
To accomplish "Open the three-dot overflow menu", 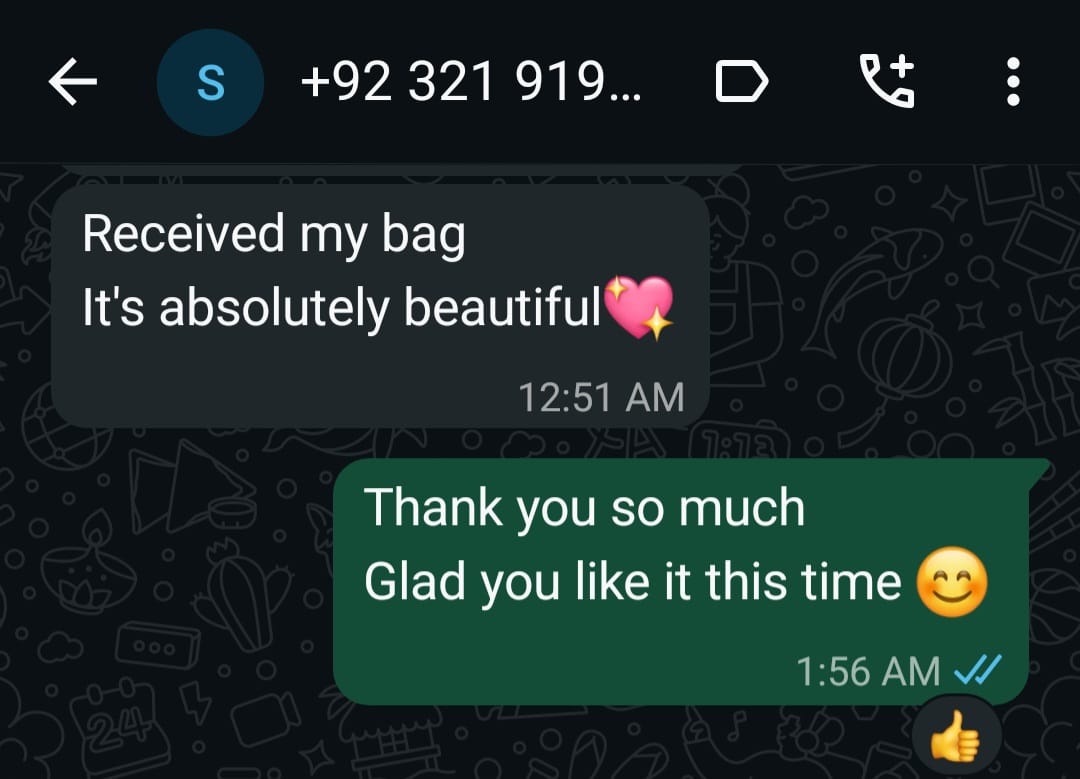I will pos(1012,82).
